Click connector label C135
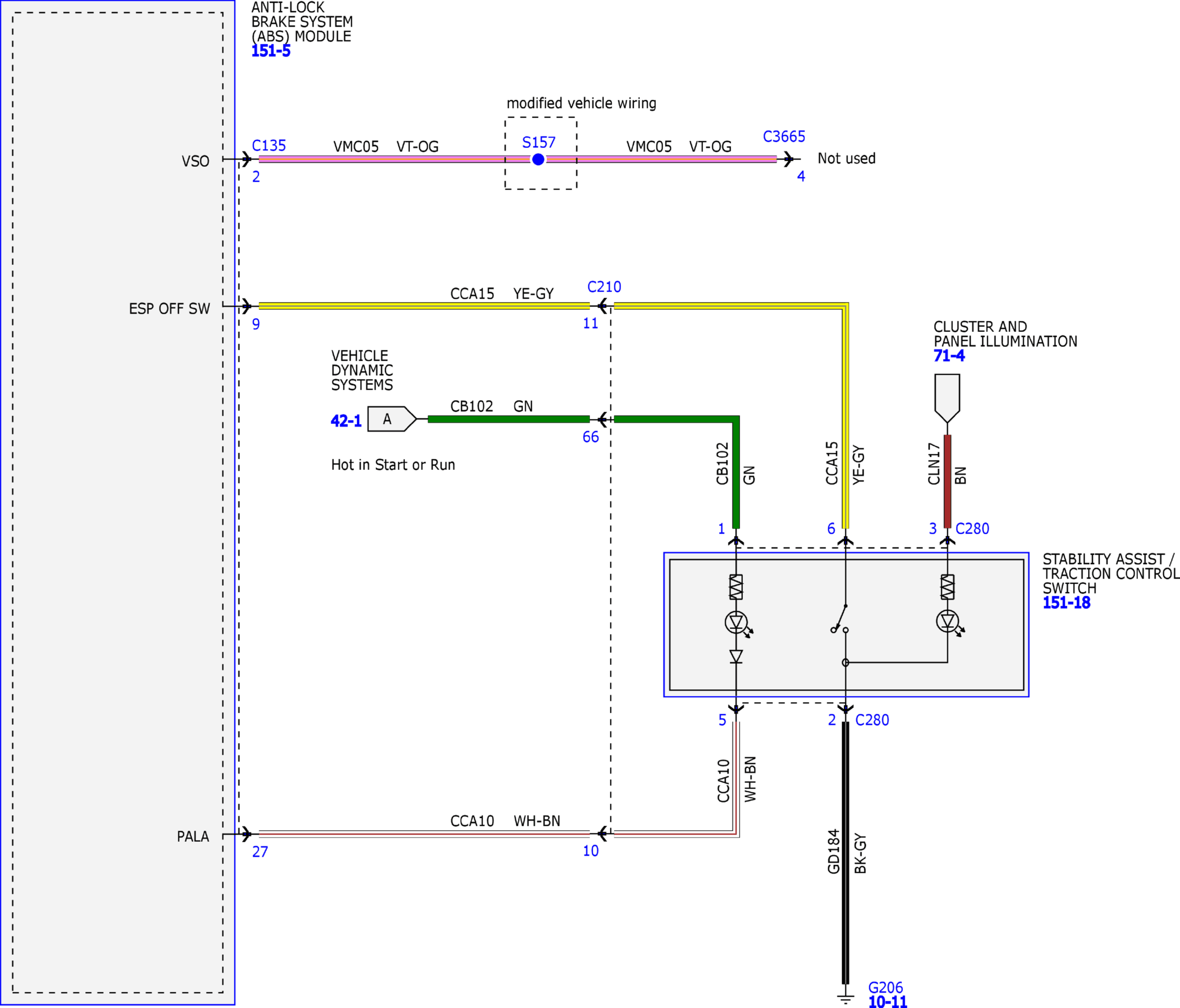Image resolution: width=1180 pixels, height=1008 pixels. [x=269, y=145]
